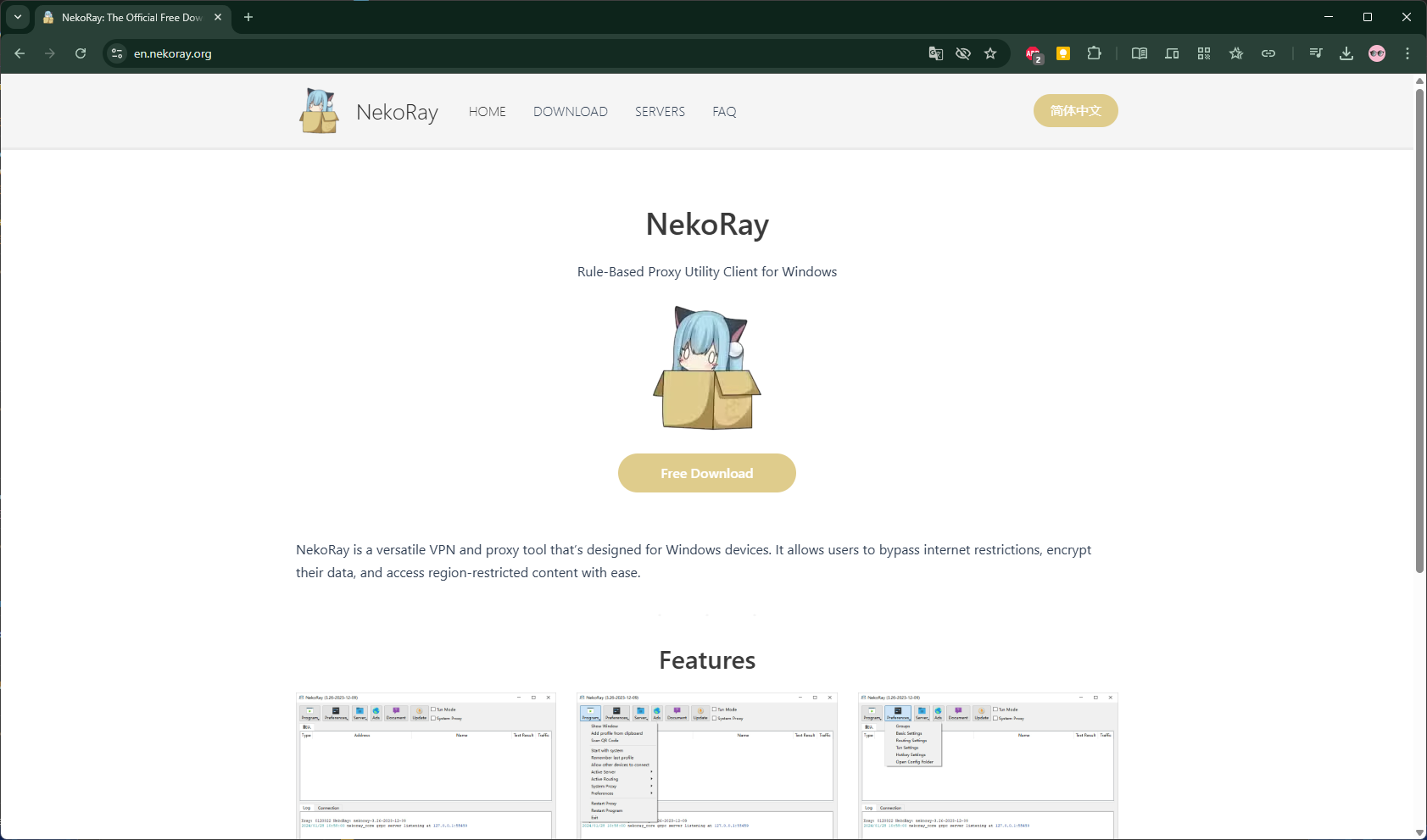Click the send to devices icon

[1172, 53]
